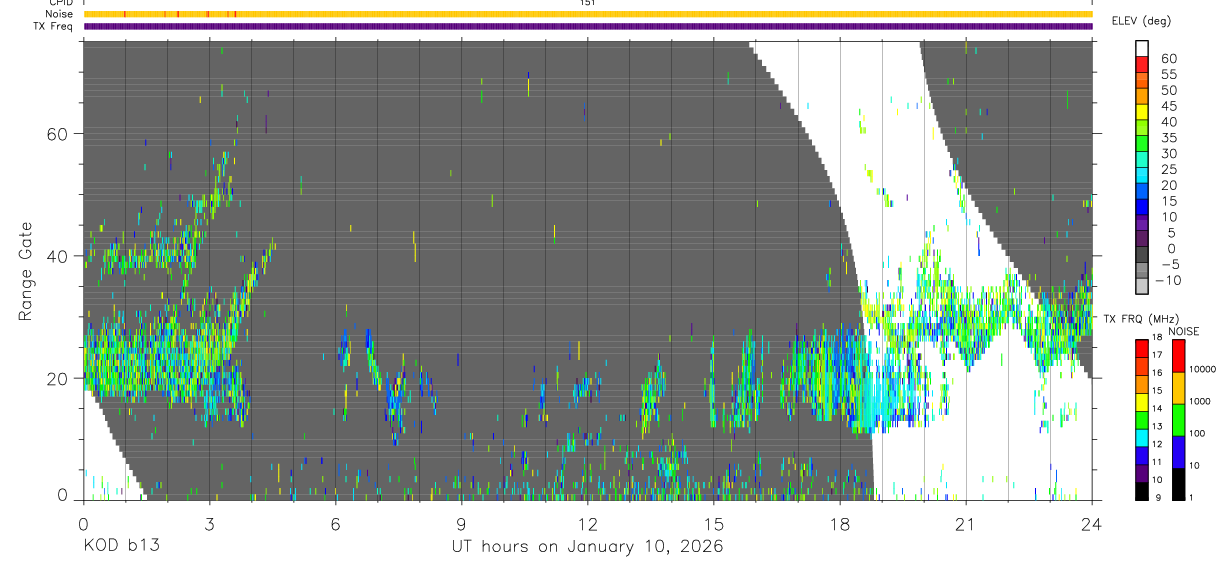Viewport: 1228px width, 567px height.
Task: Click the light gray bottom ELEV colorbar segment
Action: pos(1142,287)
